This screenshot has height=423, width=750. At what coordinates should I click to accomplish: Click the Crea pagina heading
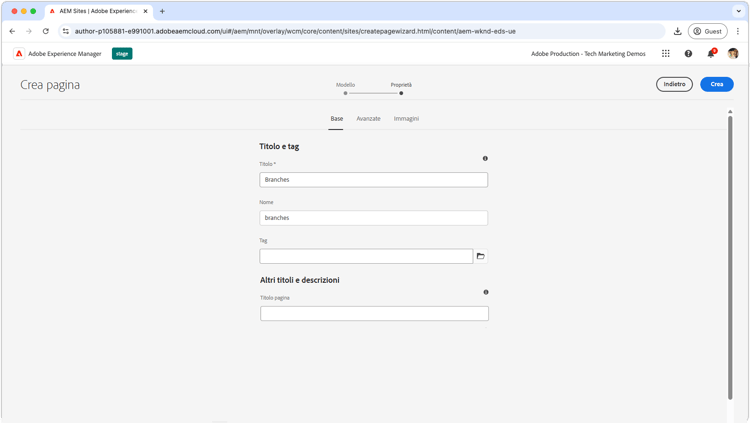coord(50,85)
